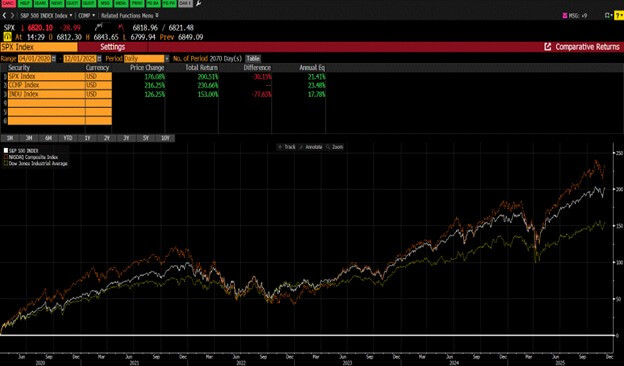Image resolution: width=624 pixels, height=366 pixels.
Task: Open the Period Daily dropdown
Action: (146, 58)
